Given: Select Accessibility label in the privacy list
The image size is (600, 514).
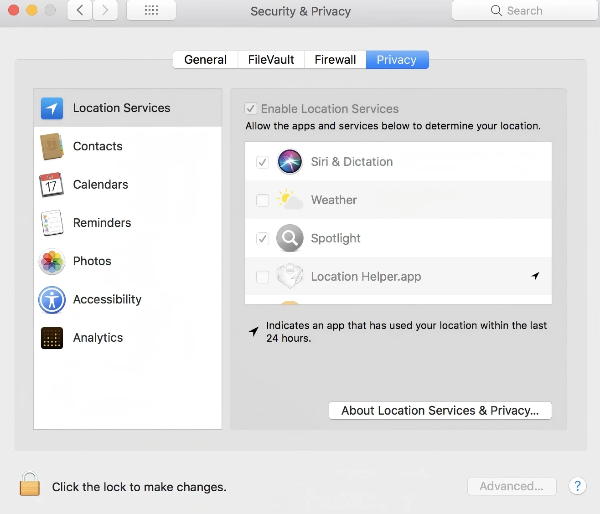Looking at the screenshot, I should (x=107, y=299).
